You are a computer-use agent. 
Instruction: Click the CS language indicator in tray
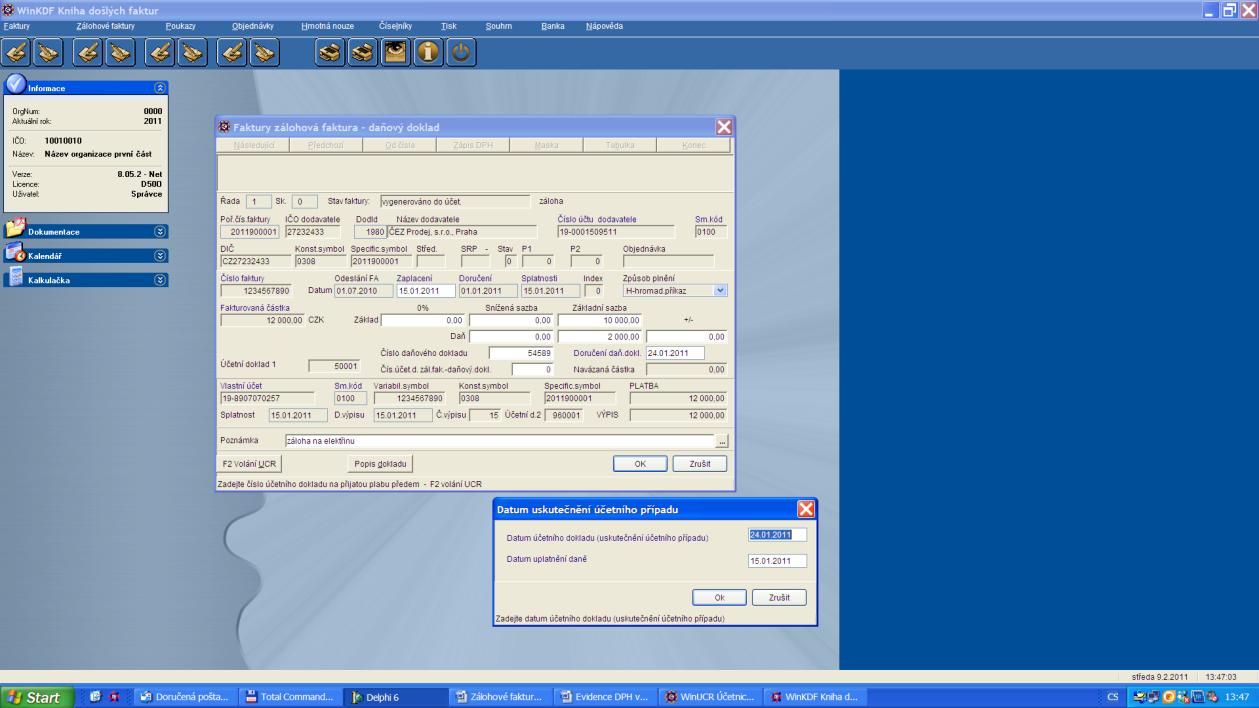(1111, 697)
